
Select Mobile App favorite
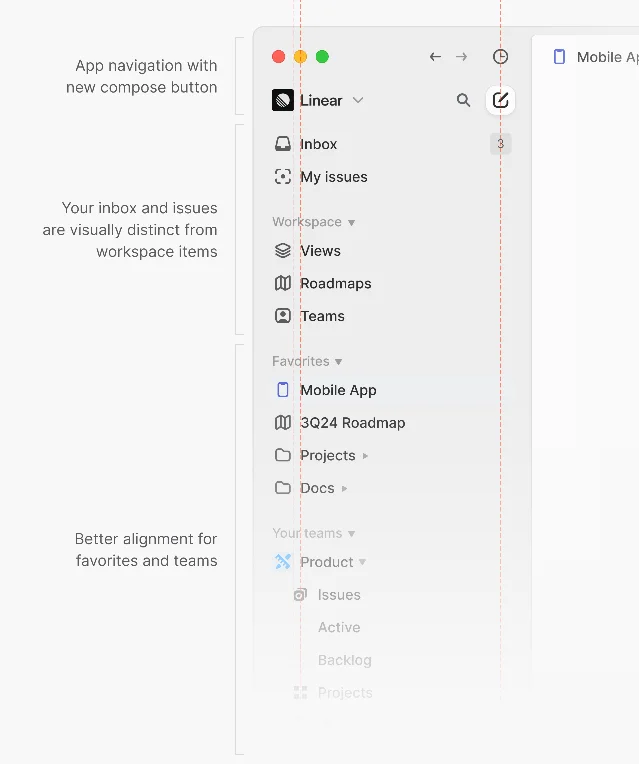tap(392, 390)
